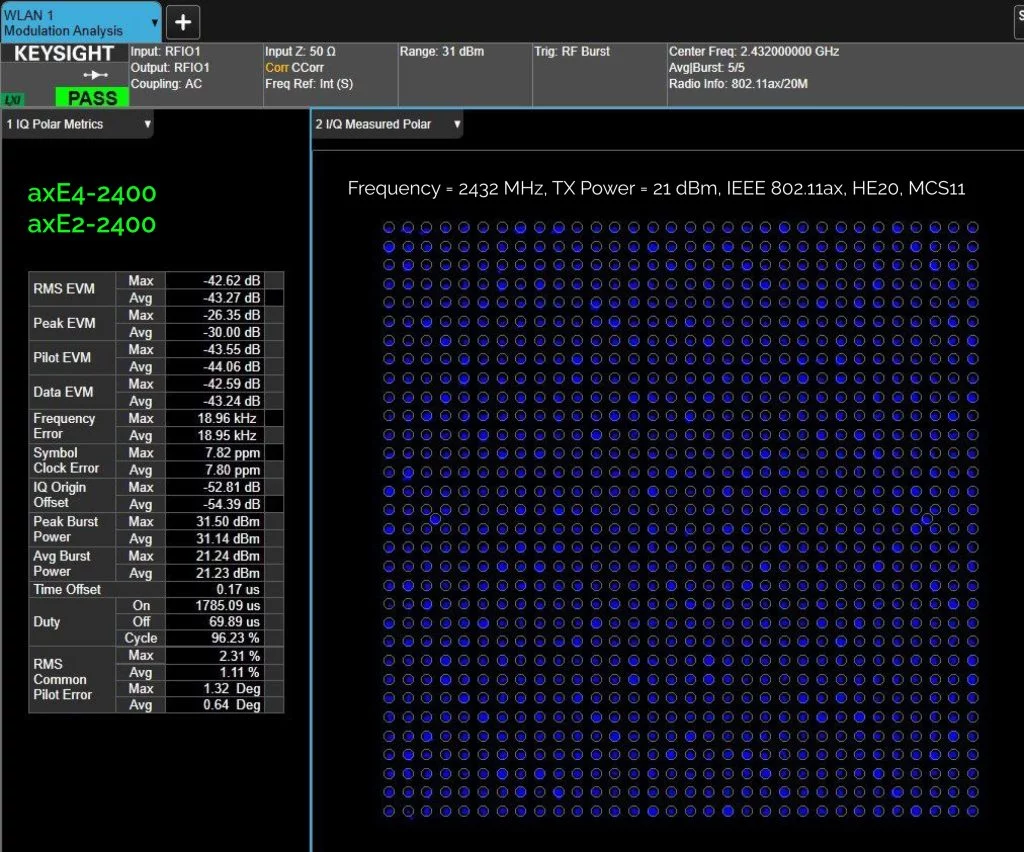Click Peak EVM Avg value -30.00 dB
The height and width of the screenshot is (852, 1024).
tap(214, 332)
